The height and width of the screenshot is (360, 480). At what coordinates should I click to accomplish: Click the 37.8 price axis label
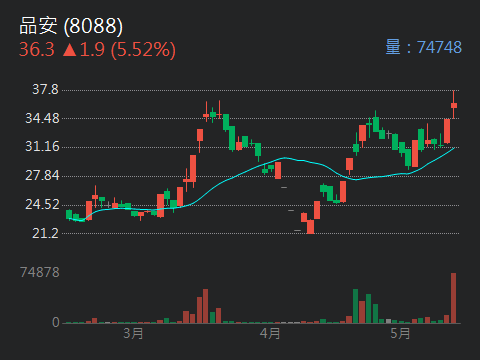tap(45, 89)
